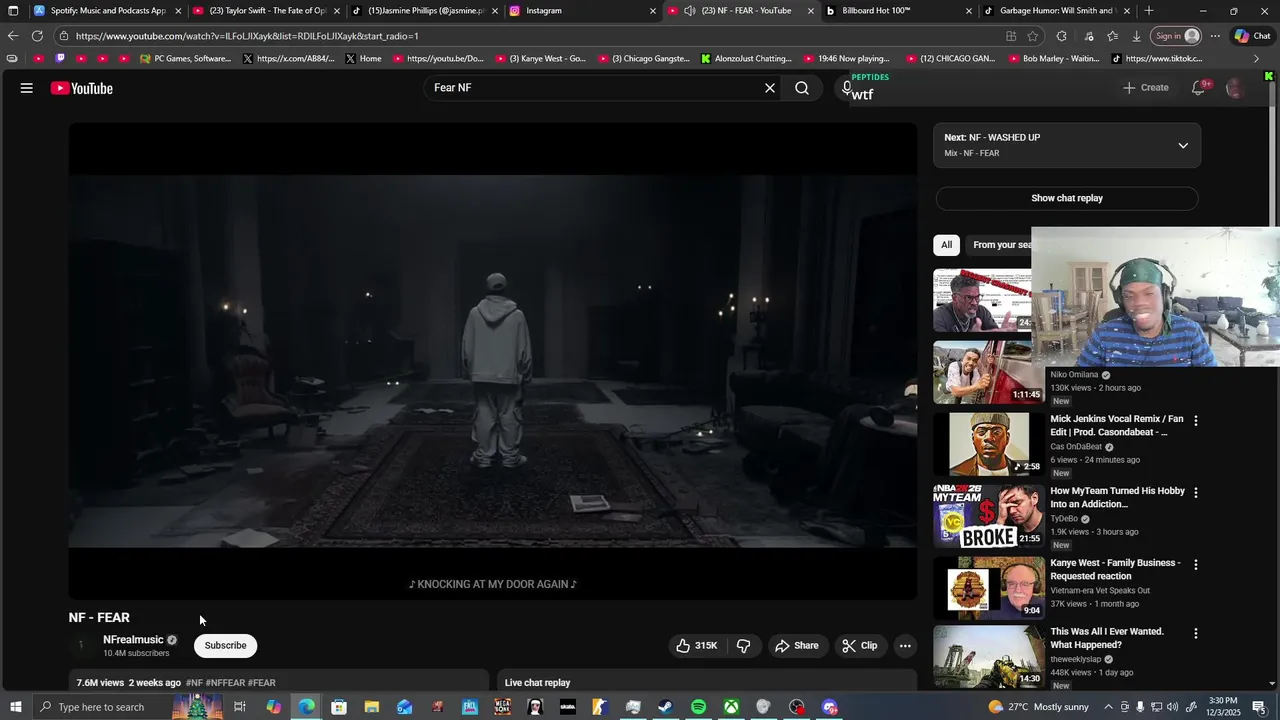The image size is (1280, 720).
Task: Open File Explorer from taskbar
Action: point(372,707)
